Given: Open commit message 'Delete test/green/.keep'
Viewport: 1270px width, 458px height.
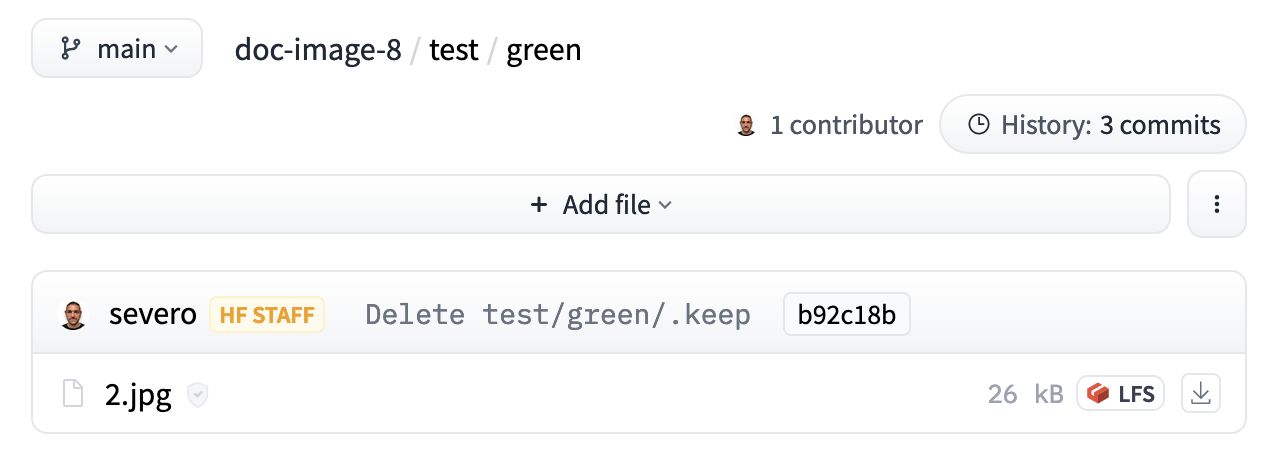Looking at the screenshot, I should click(x=558, y=315).
